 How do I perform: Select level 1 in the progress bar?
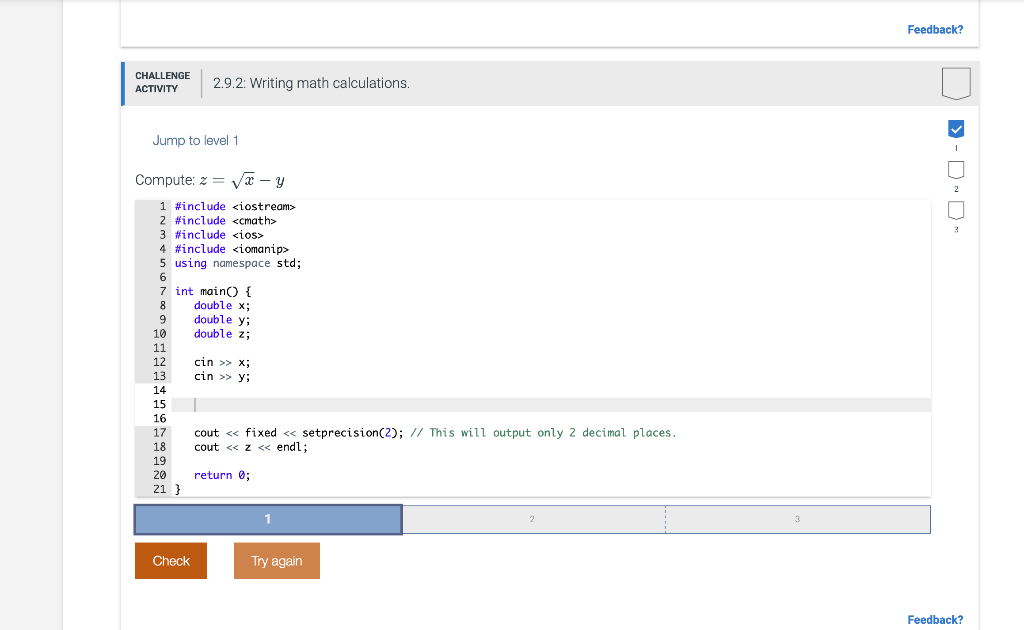point(268,519)
